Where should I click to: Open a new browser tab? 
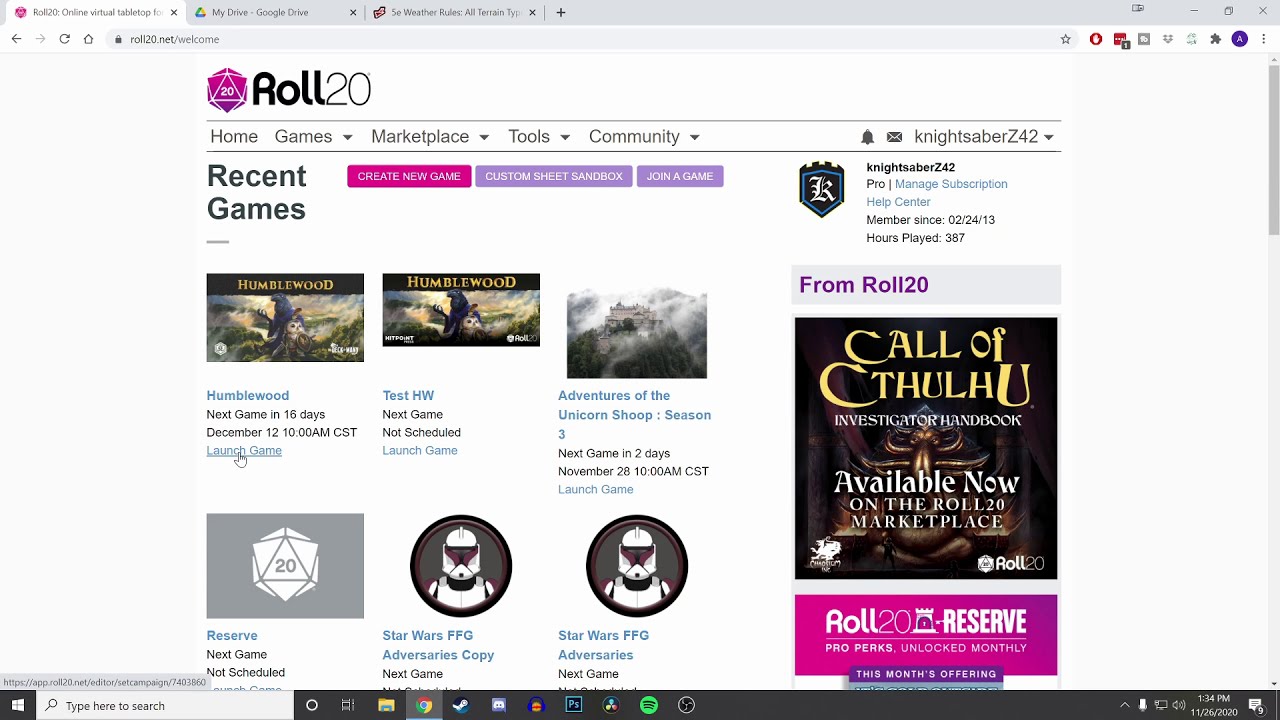pyautogui.click(x=561, y=13)
